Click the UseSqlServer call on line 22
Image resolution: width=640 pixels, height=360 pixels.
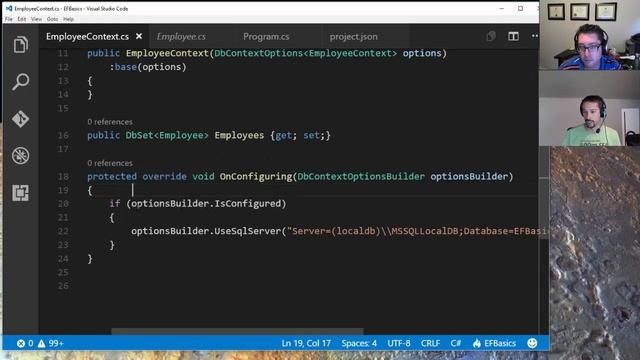tap(247, 231)
